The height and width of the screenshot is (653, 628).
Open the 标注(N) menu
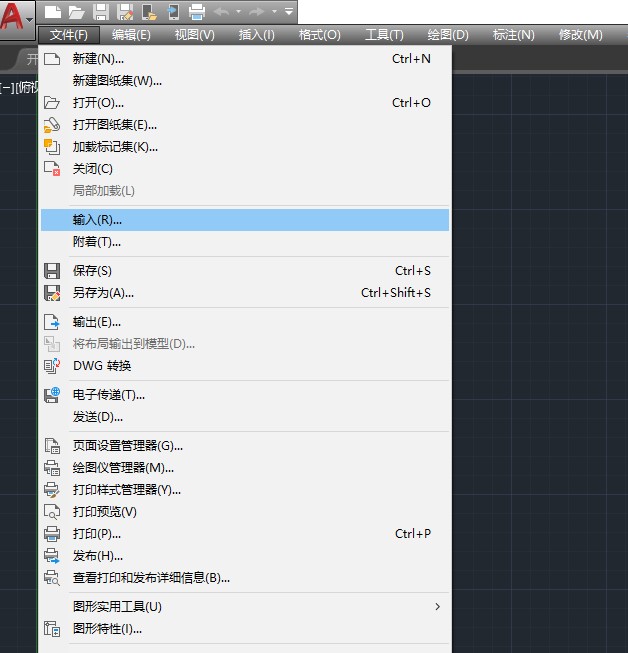513,35
